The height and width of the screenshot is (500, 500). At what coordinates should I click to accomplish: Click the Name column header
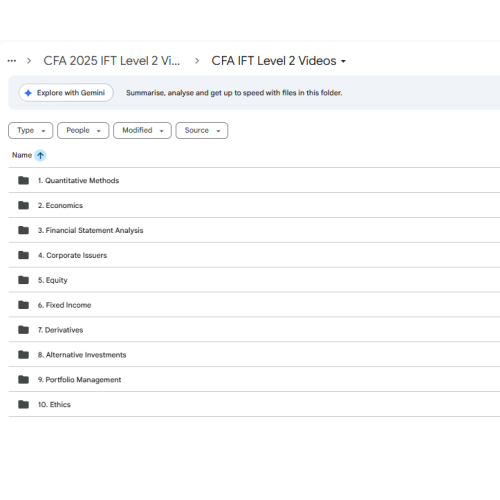point(22,155)
